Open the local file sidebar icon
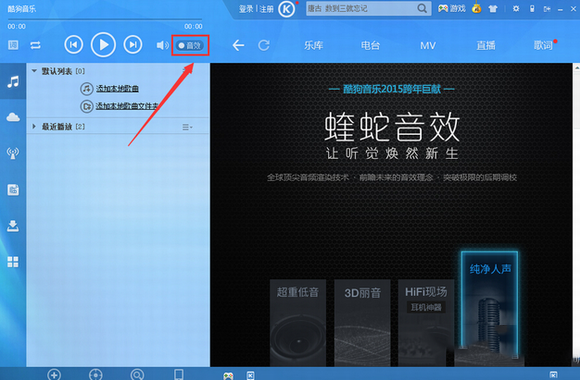Viewport: 580px width, 380px height. (x=13, y=190)
